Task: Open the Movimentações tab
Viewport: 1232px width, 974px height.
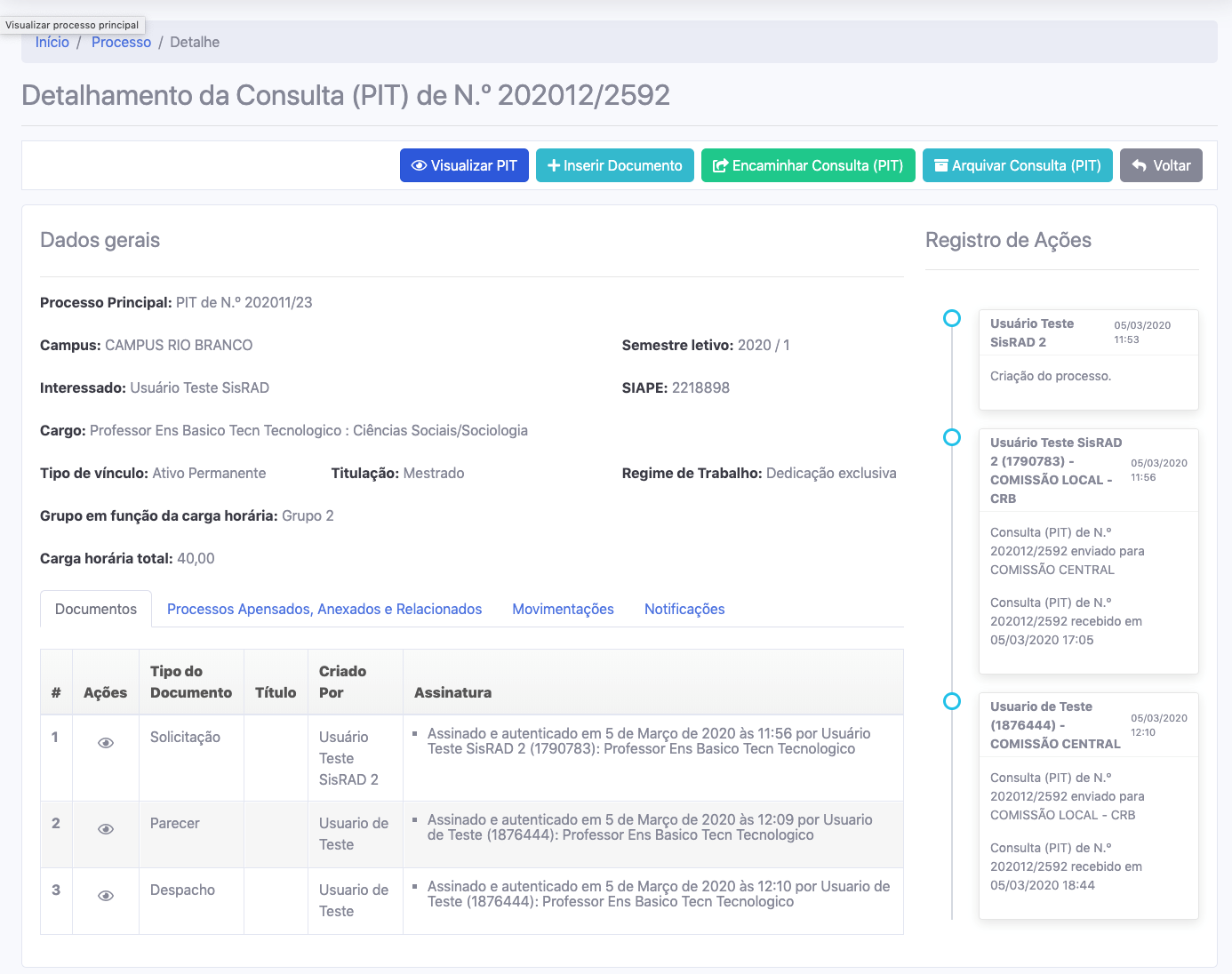Action: click(x=563, y=609)
